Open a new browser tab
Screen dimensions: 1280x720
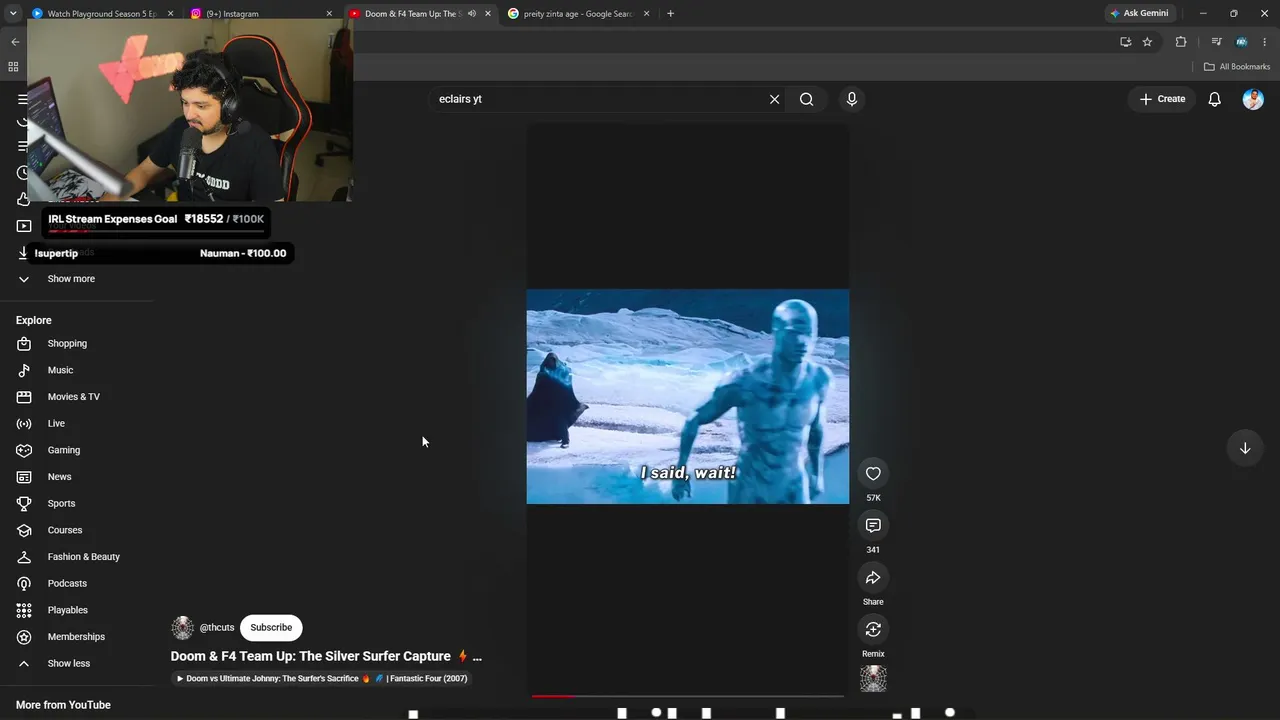670,14
